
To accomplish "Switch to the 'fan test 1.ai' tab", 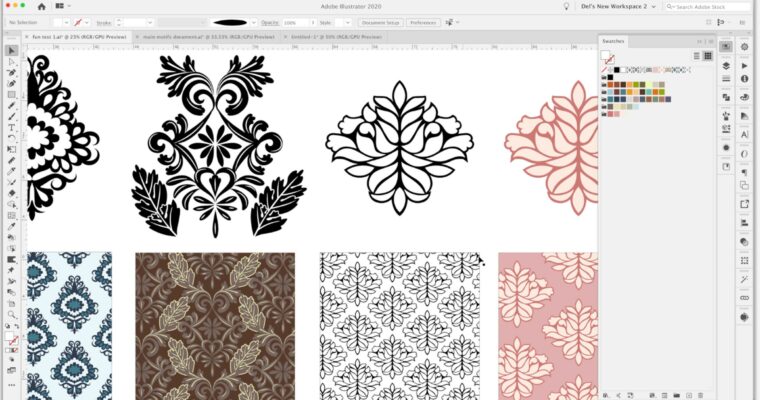I will [79, 37].
